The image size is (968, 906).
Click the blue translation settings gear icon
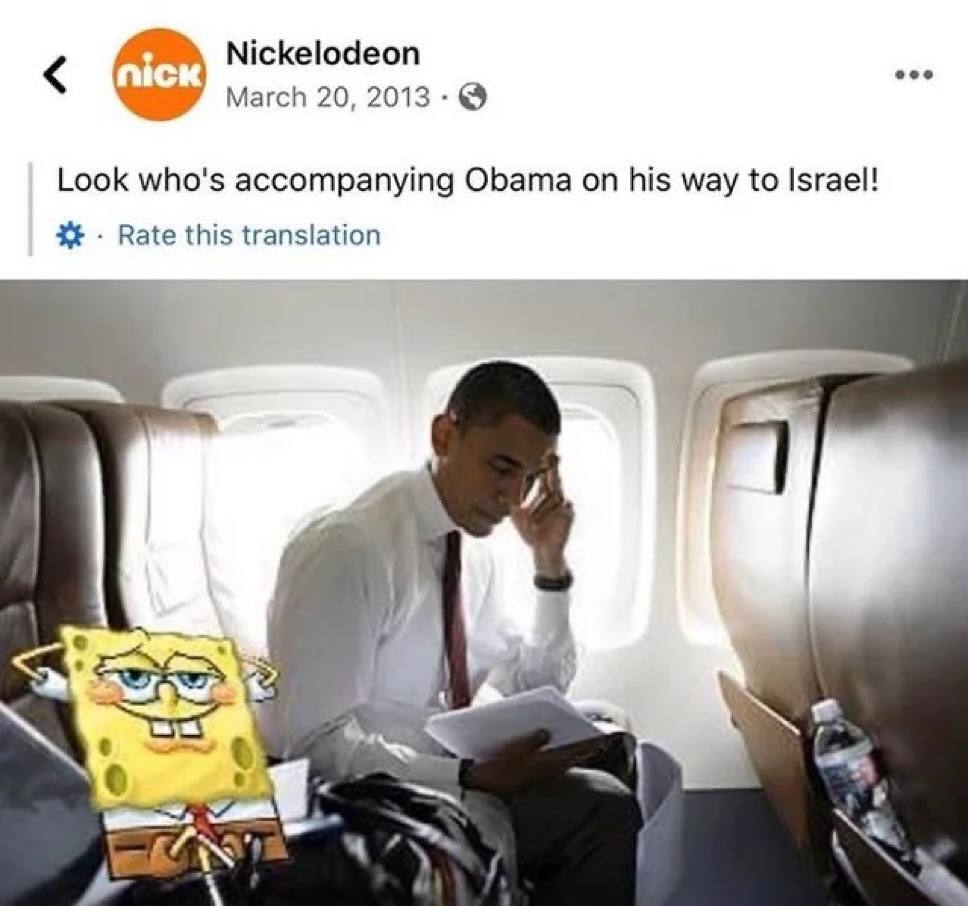pos(70,236)
